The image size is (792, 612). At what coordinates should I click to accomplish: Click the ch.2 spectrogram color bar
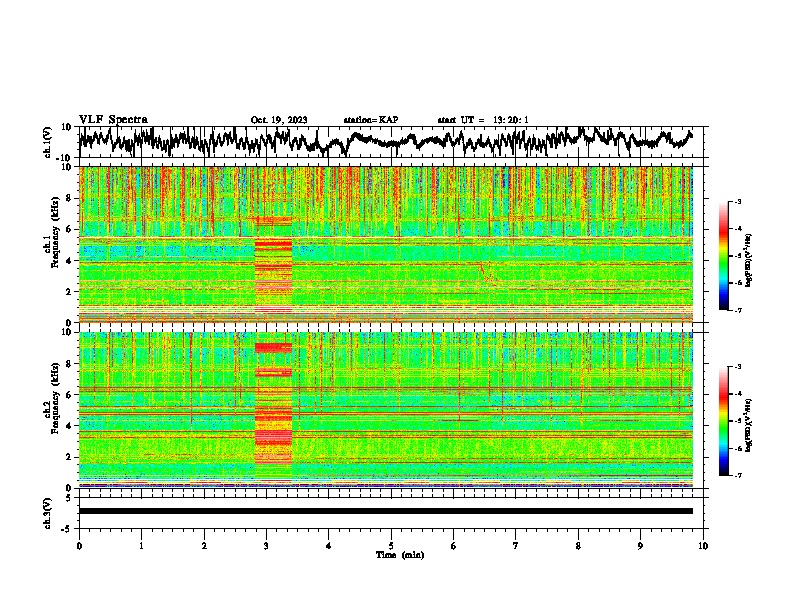(723, 421)
